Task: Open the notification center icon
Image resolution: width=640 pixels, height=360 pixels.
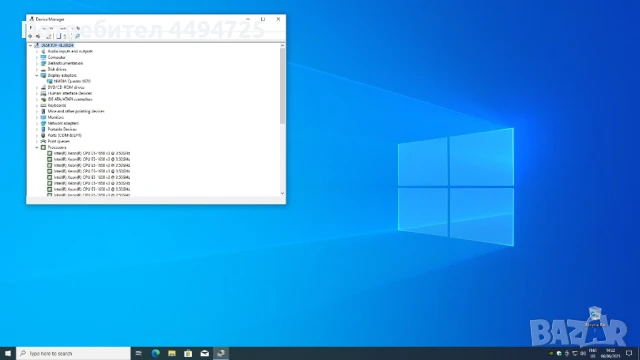Action: pos(629,353)
